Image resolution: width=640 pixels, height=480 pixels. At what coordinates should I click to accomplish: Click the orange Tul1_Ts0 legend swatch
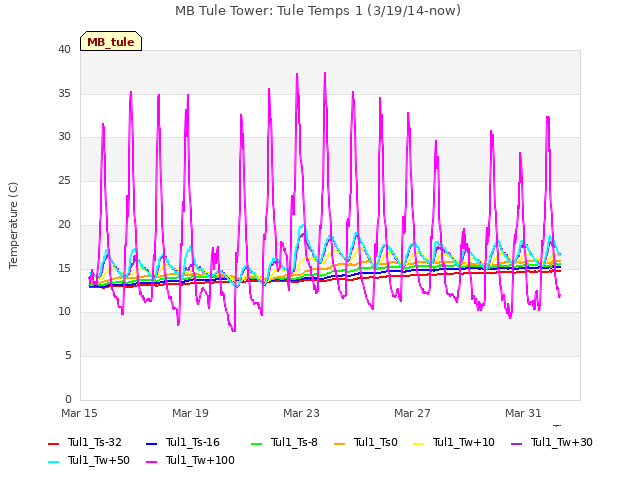click(x=339, y=443)
